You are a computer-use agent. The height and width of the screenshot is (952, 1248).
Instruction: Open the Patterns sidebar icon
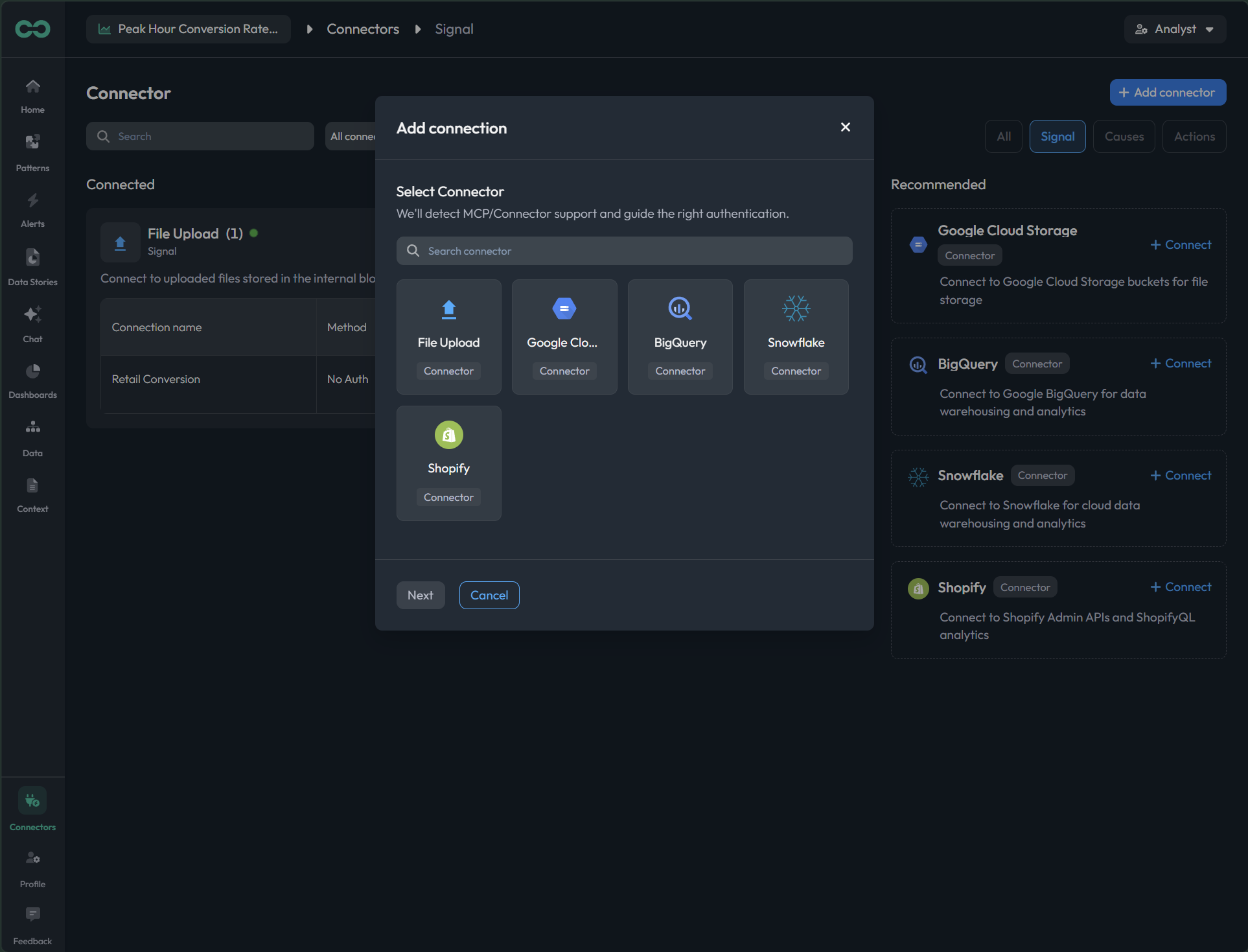[32, 153]
